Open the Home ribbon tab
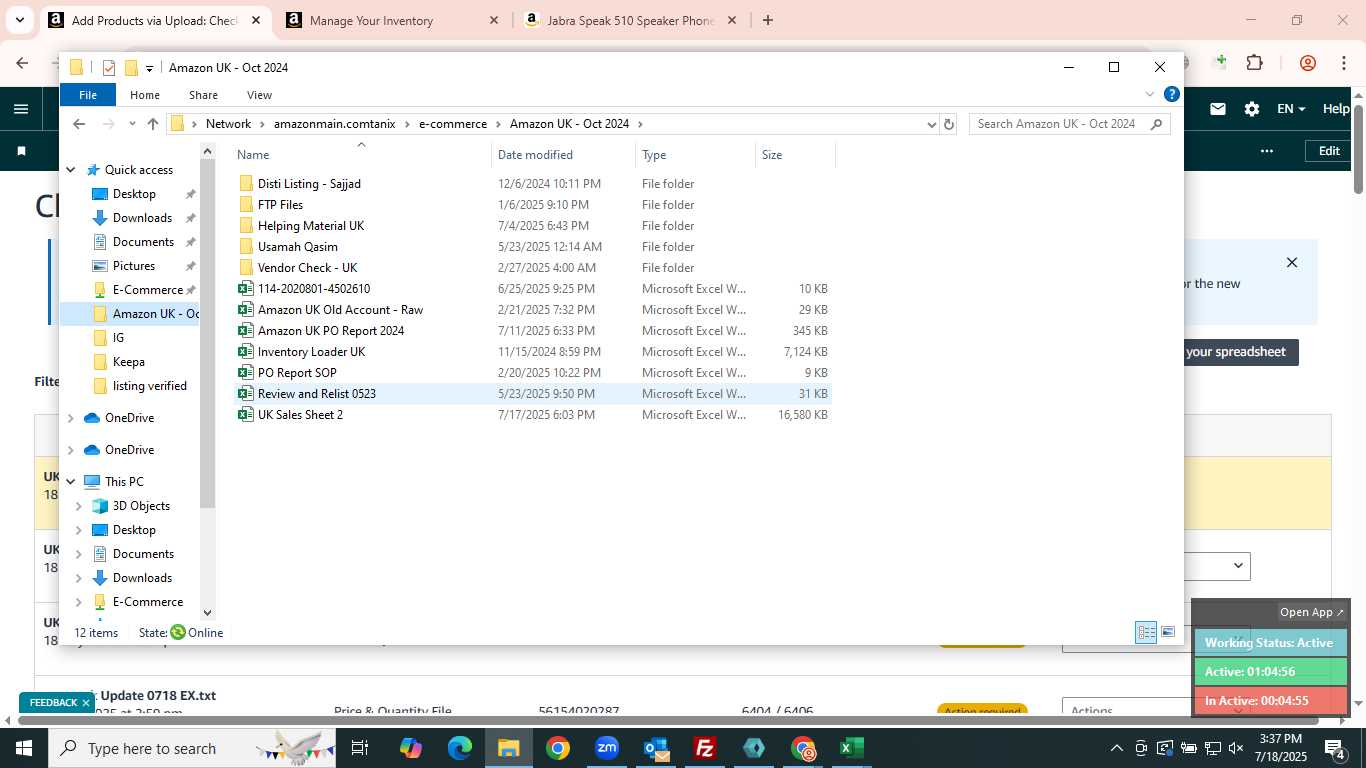1366x768 pixels. pos(145,95)
